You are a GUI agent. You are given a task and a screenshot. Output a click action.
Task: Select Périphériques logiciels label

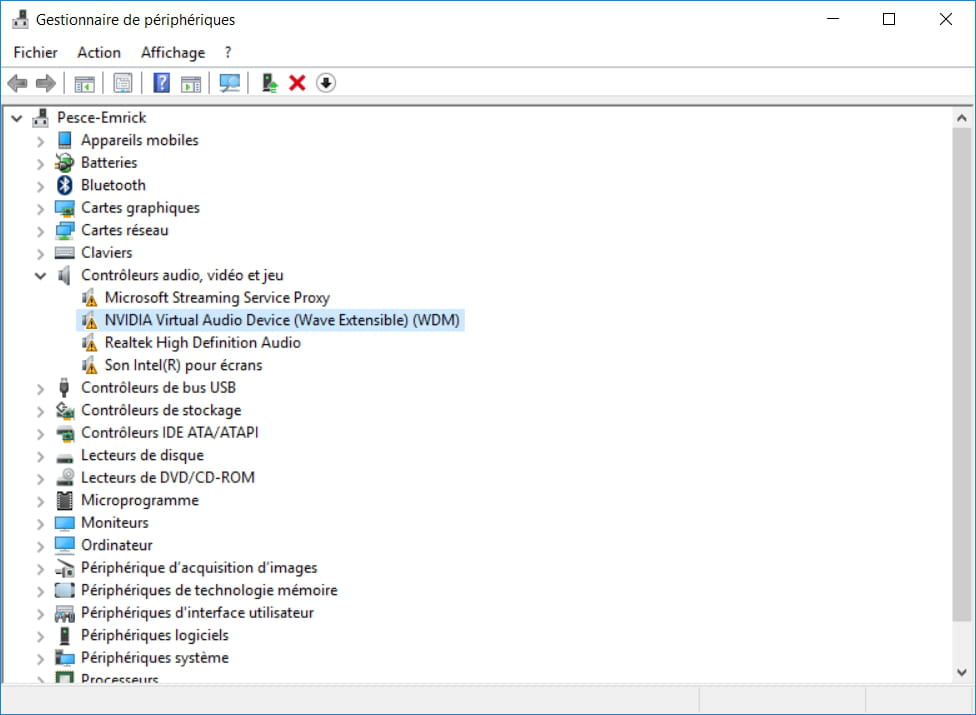(155, 635)
